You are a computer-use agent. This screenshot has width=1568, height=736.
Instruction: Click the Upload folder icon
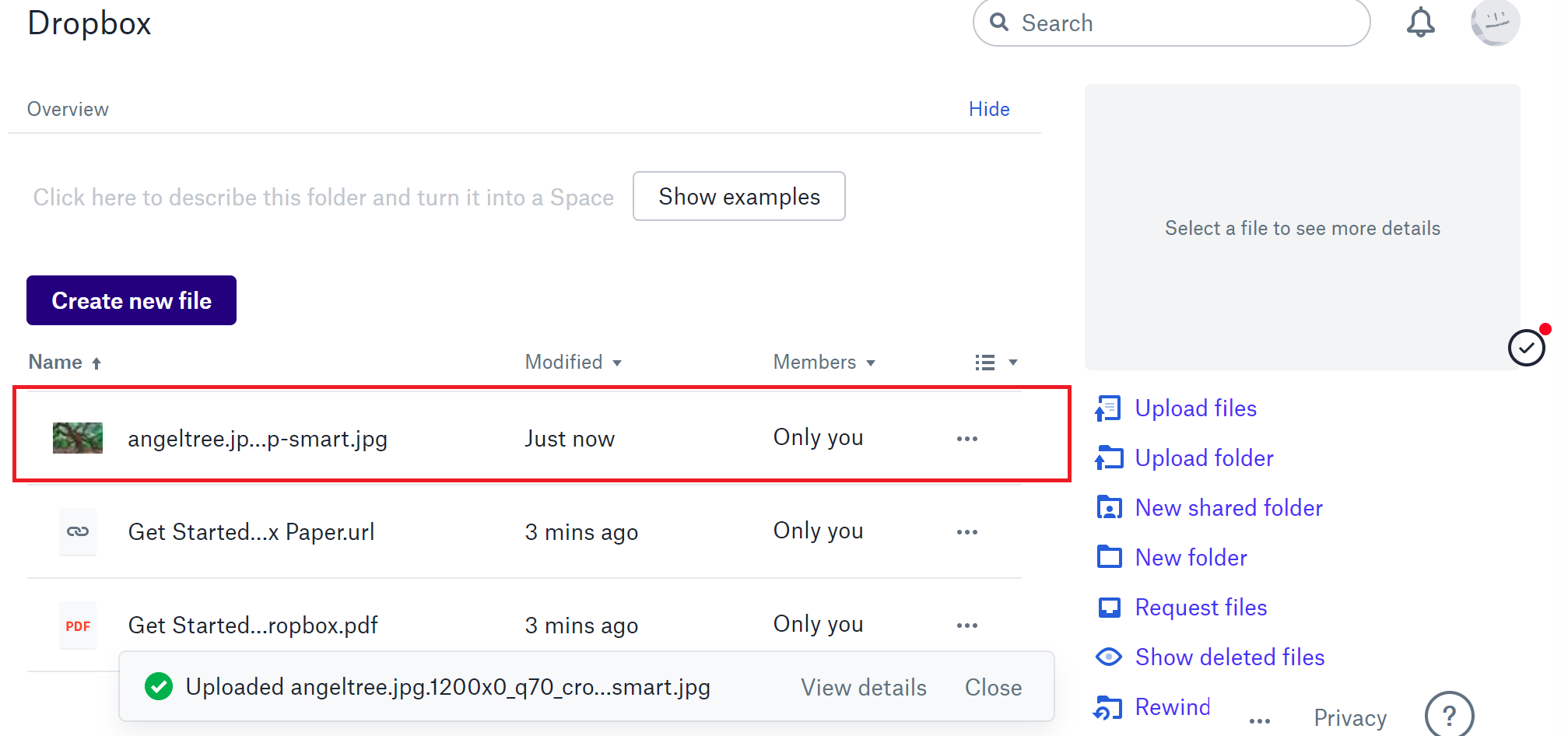click(1108, 458)
